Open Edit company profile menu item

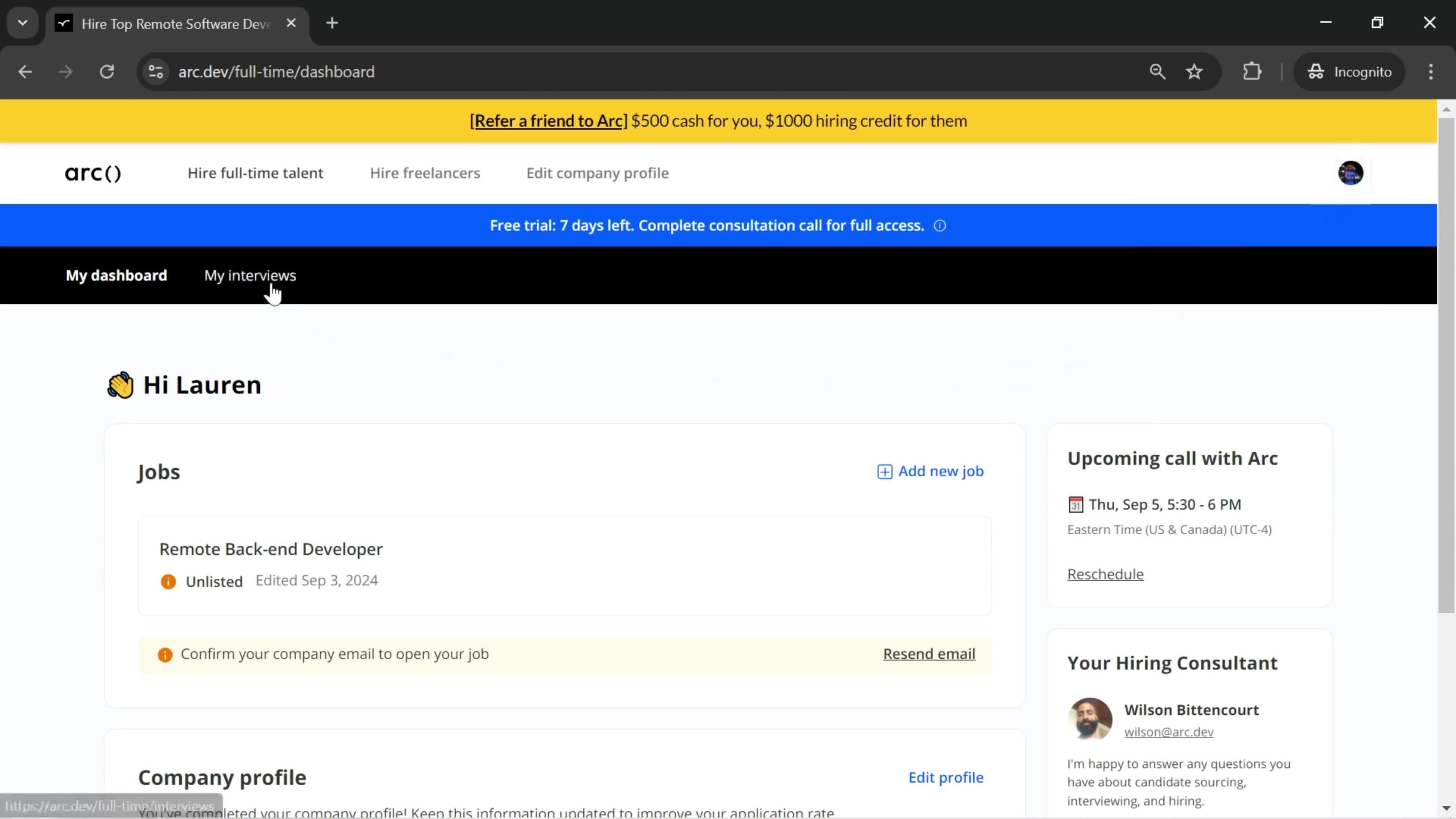point(598,173)
